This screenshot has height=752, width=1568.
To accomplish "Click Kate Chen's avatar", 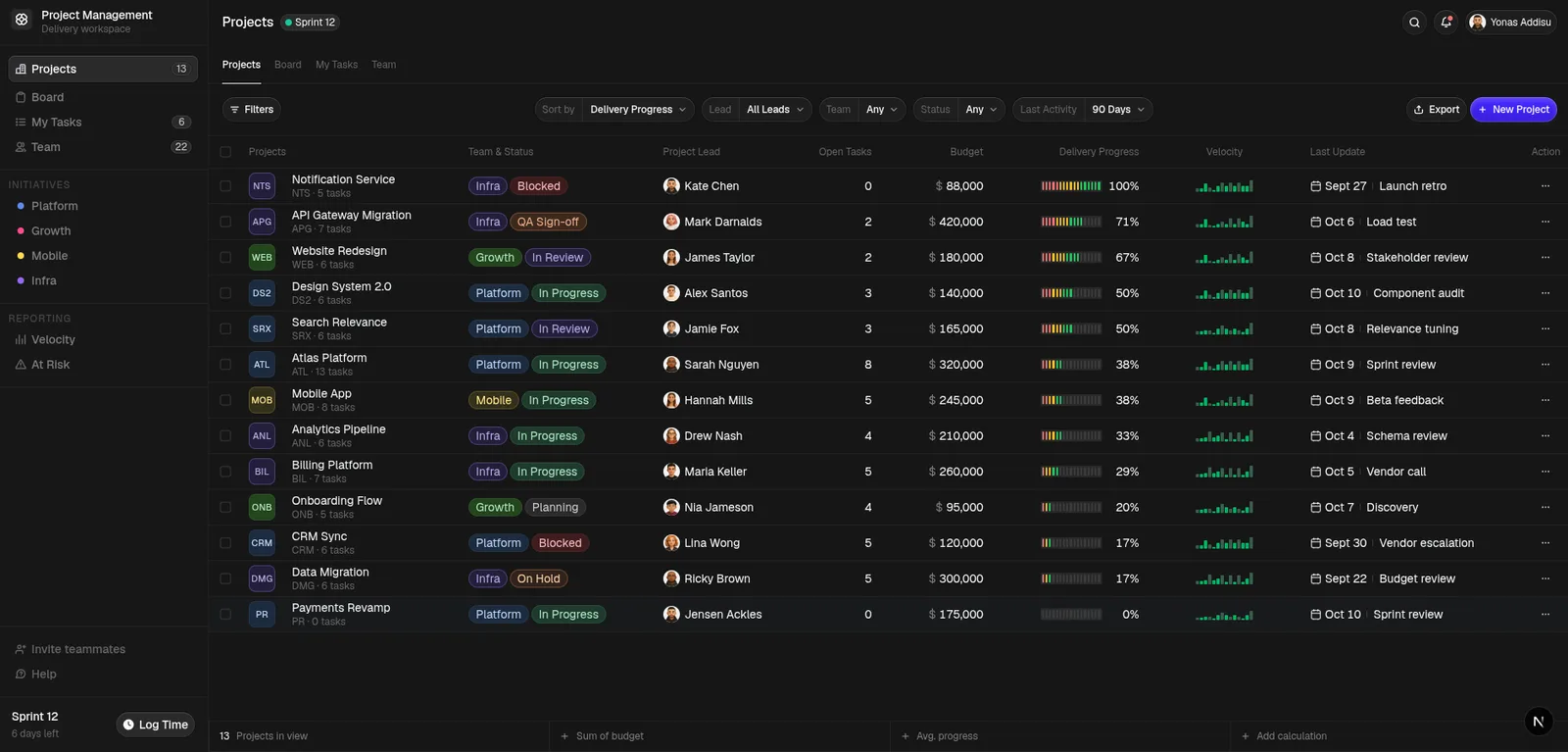I will click(x=671, y=186).
